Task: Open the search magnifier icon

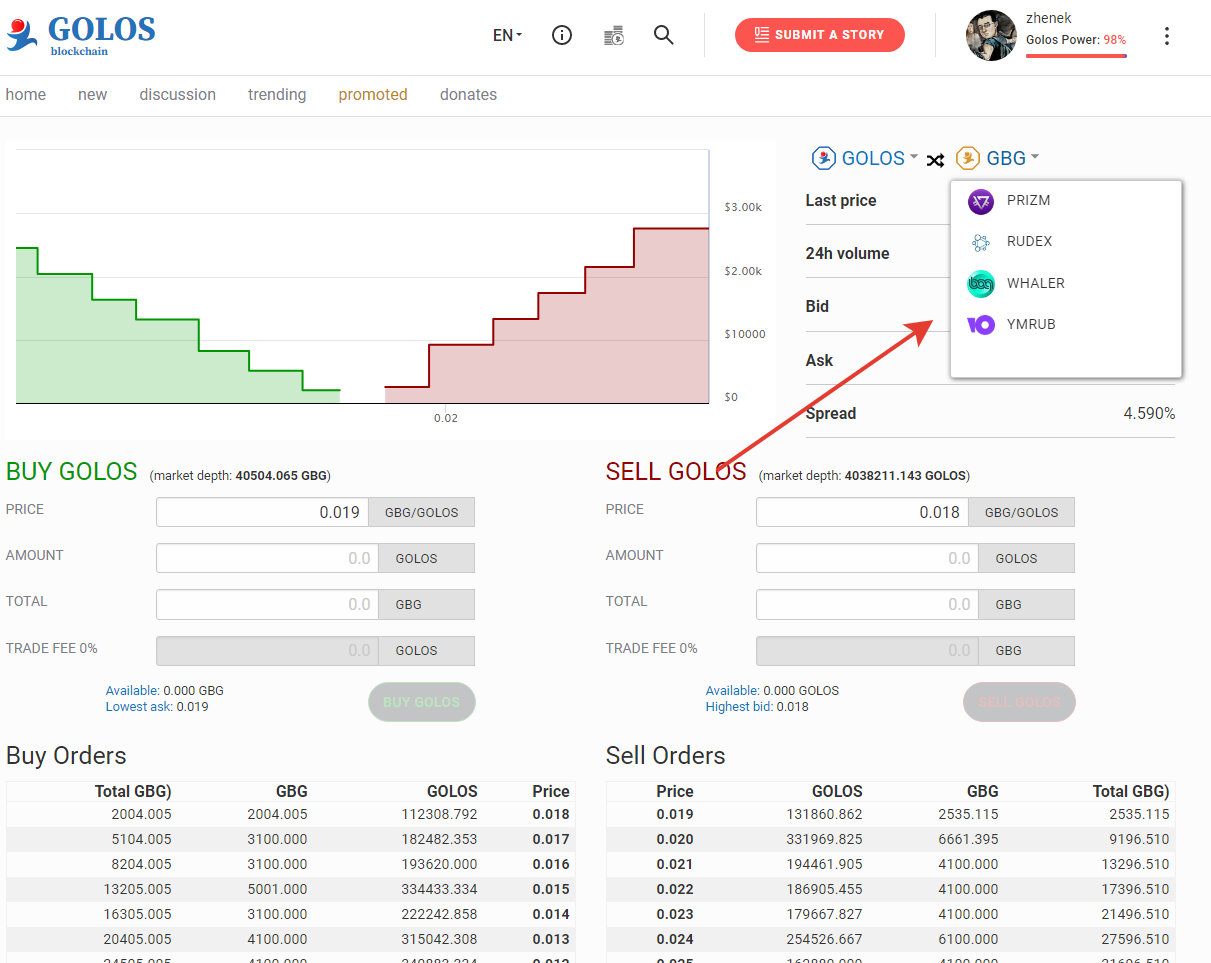Action: pos(664,35)
